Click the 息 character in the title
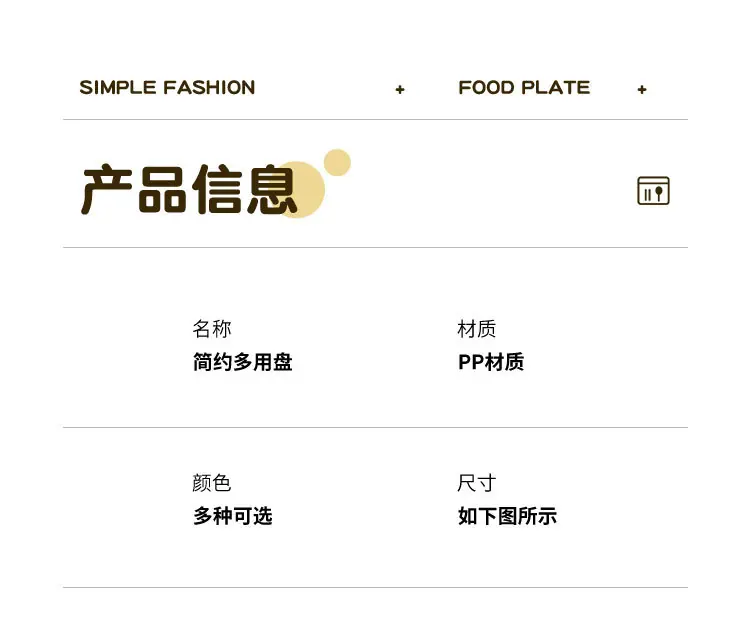The image size is (750, 618). point(272,189)
